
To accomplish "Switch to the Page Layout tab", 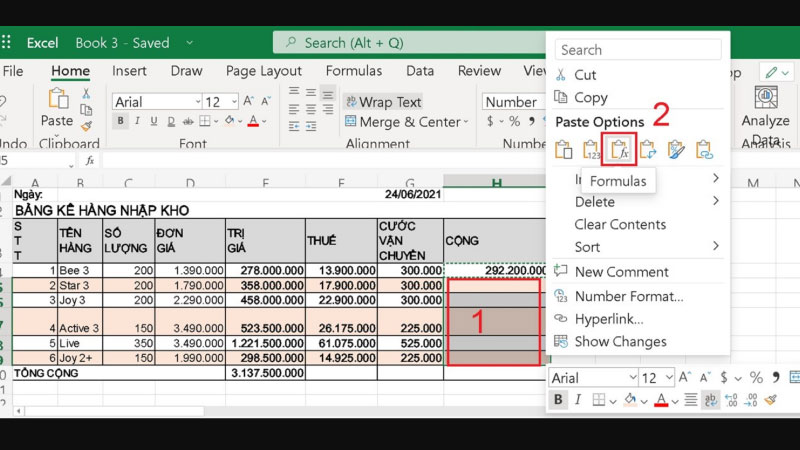I will [x=264, y=71].
